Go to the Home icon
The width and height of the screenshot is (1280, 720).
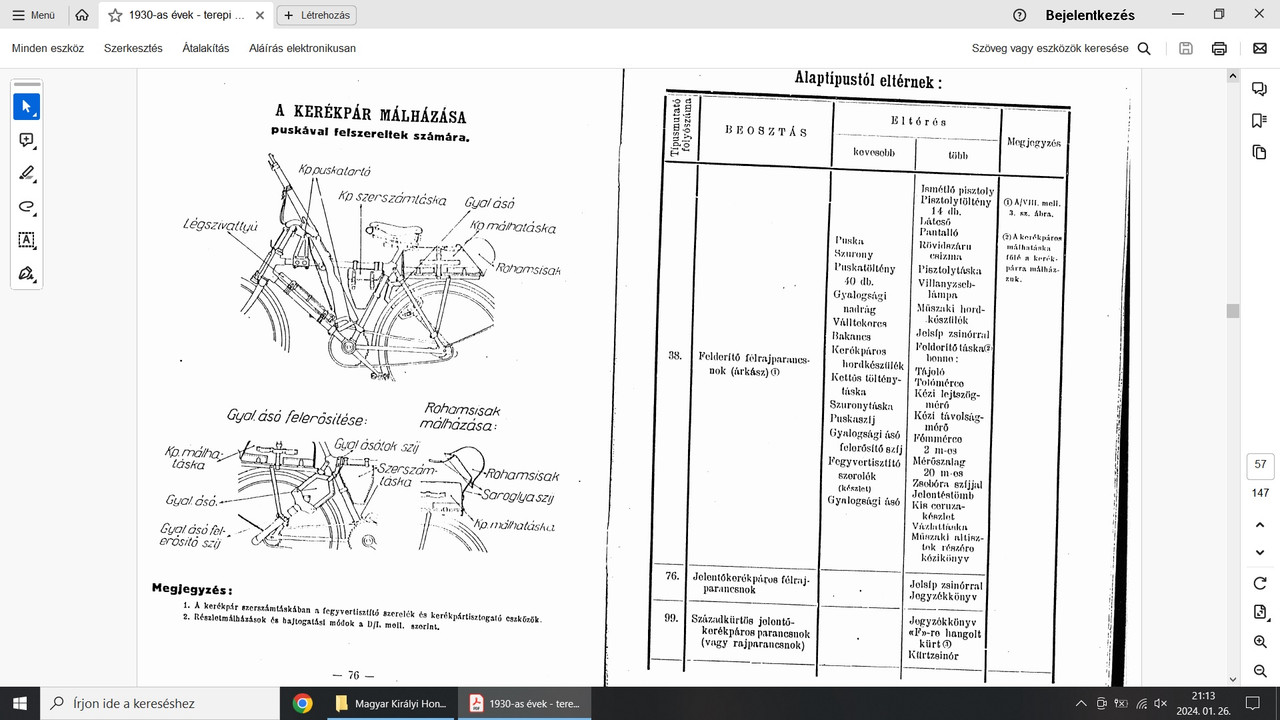pos(82,15)
